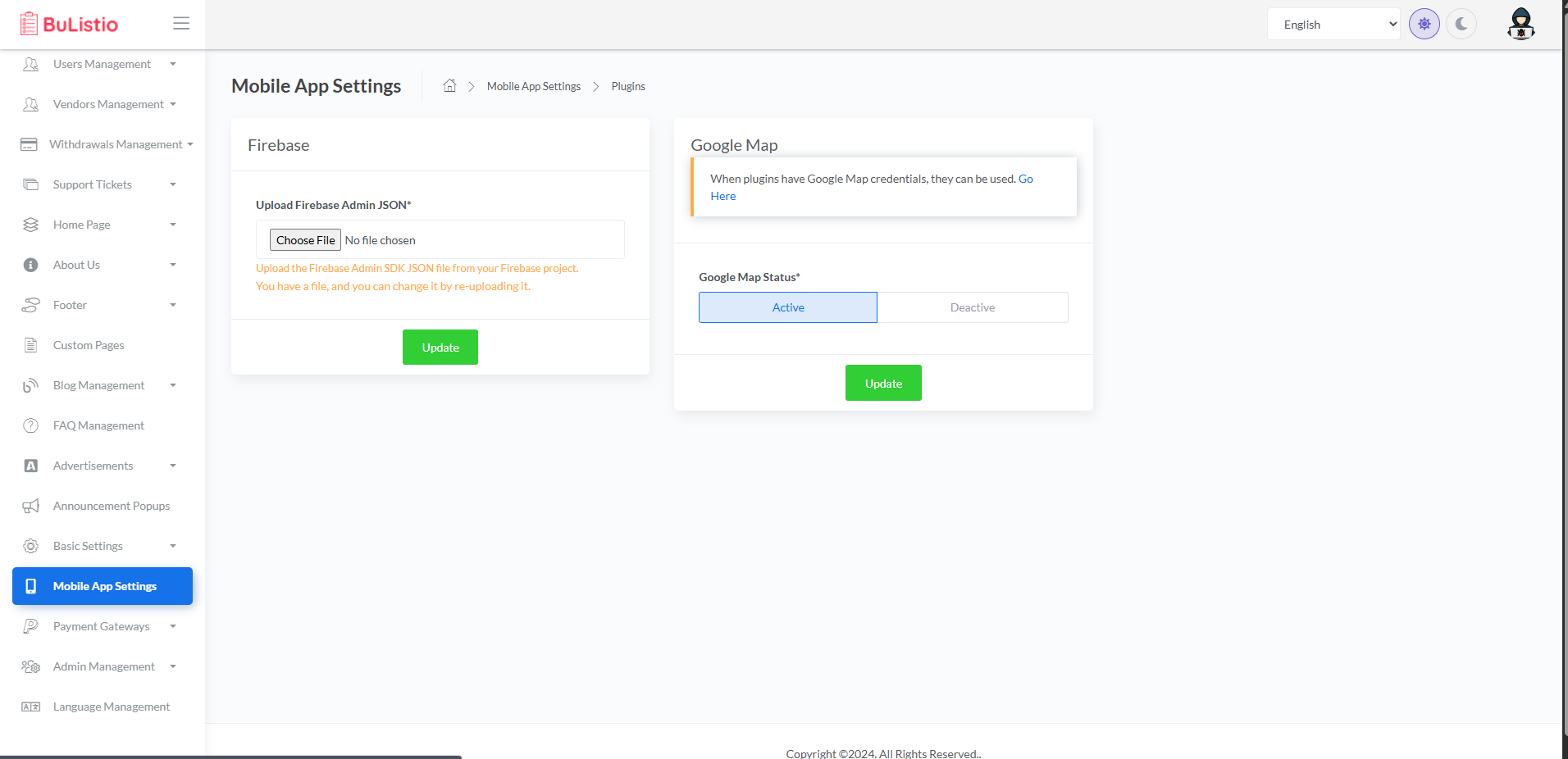Click 'Upload Firebase Admin JSON*' label

coord(334,205)
